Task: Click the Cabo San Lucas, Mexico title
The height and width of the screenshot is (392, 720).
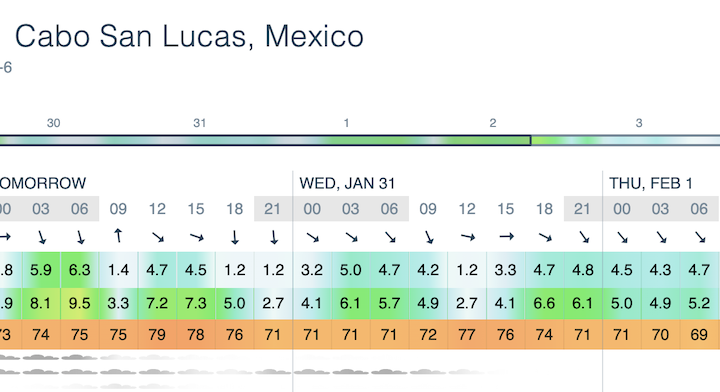Action: (x=189, y=36)
